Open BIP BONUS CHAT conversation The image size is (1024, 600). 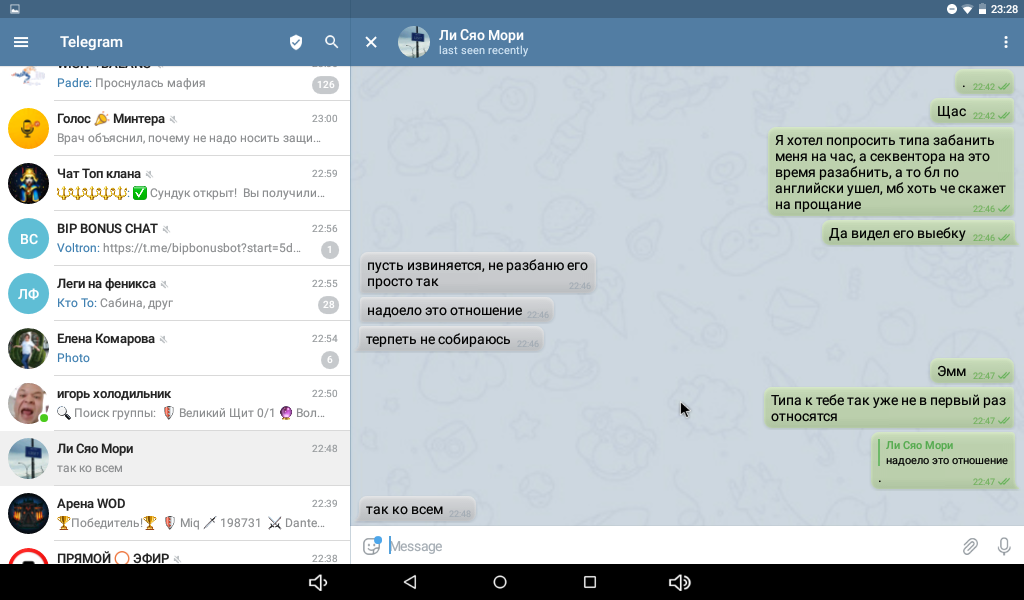pos(175,238)
